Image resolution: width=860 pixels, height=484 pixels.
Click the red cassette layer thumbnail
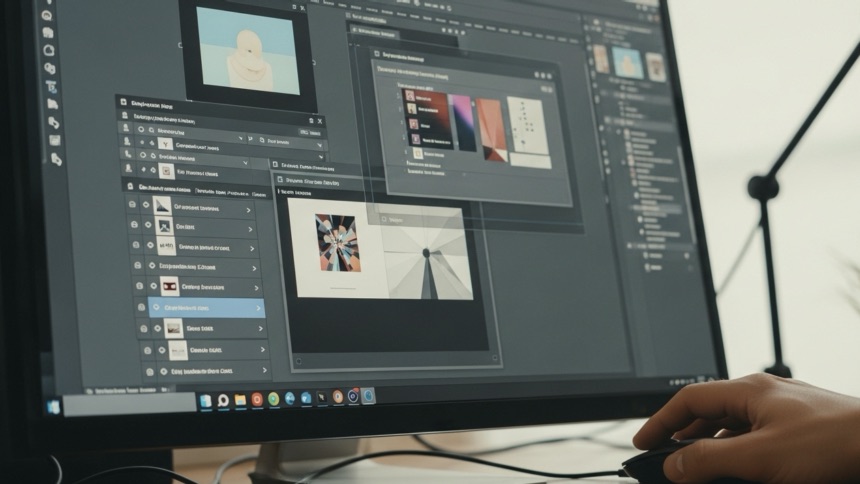(x=169, y=286)
